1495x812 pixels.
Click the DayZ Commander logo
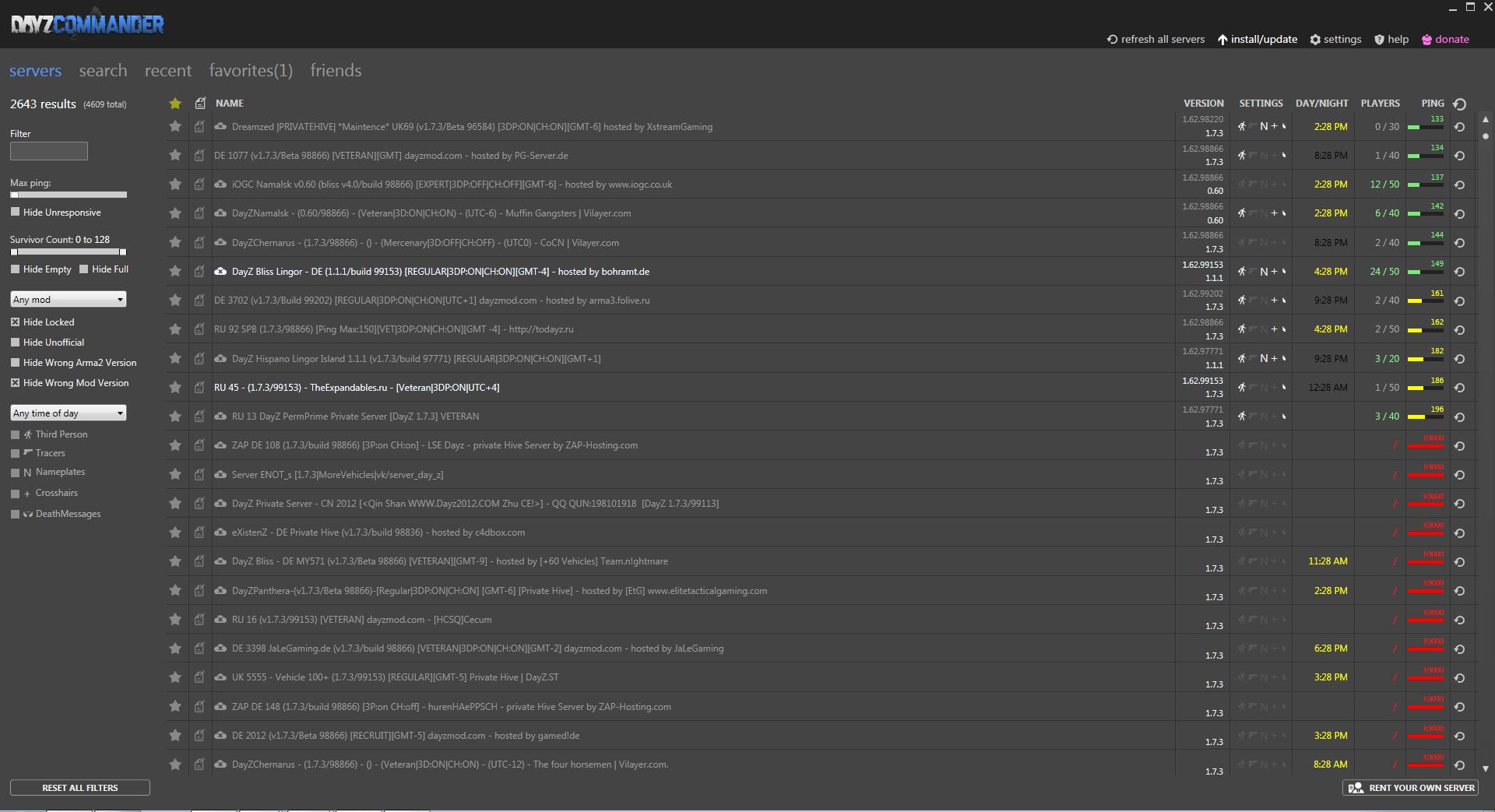[x=87, y=25]
